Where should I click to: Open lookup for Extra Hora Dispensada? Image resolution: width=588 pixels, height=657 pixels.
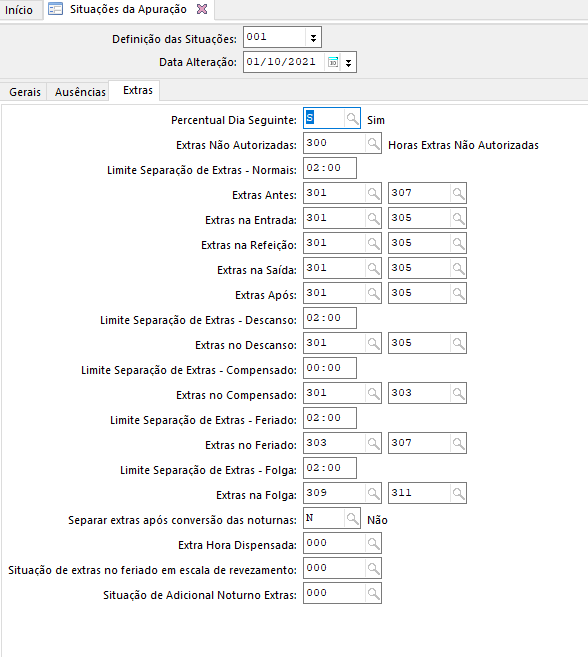click(x=373, y=544)
